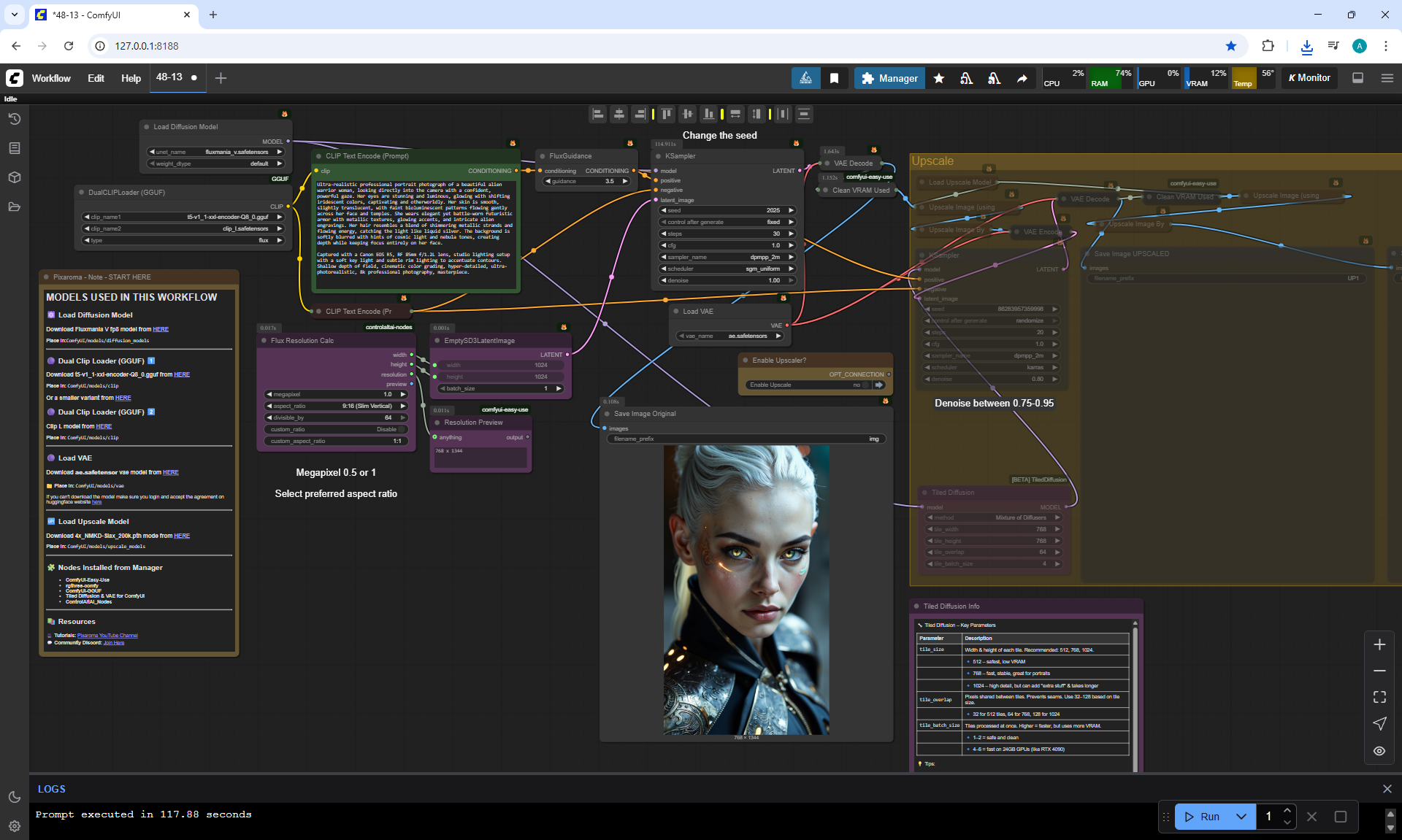Click next arrow on sampler_name dpmpp_2m
This screenshot has height=840, width=1402.
[791, 257]
